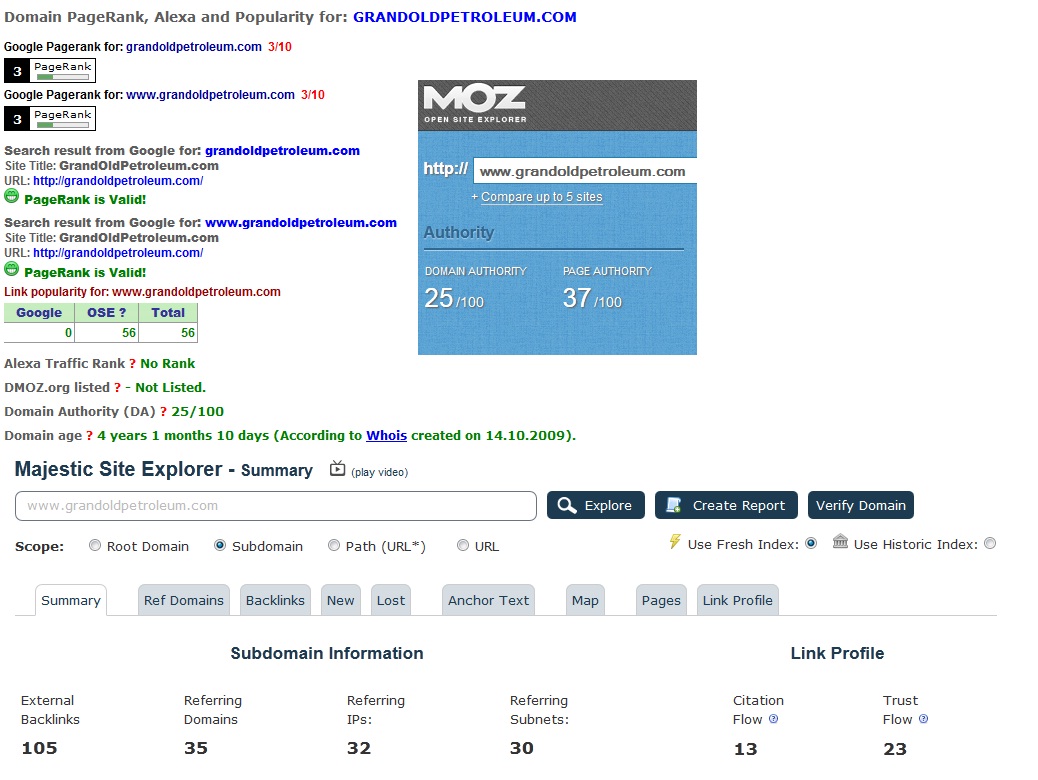The image size is (1038, 780).
Task: Click the question mark beside Domain Authority (DA)
Action: coord(163,411)
